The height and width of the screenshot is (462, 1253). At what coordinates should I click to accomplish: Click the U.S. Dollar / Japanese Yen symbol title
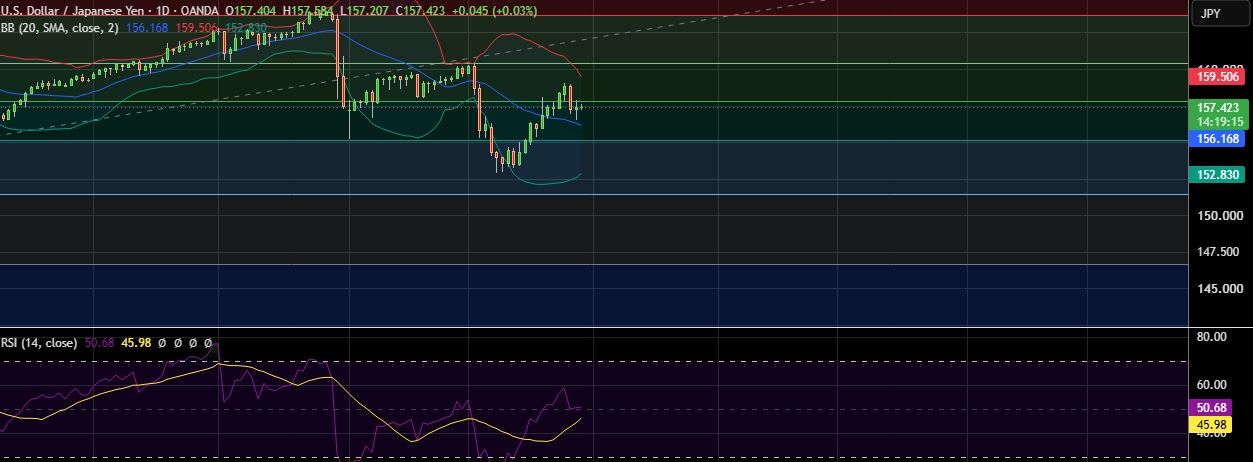[x=71, y=10]
